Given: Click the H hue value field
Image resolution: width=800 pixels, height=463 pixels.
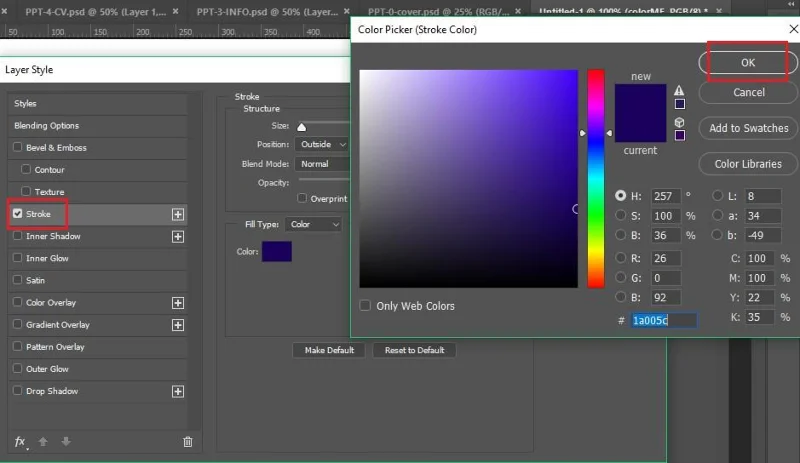Looking at the screenshot, I should (665, 196).
